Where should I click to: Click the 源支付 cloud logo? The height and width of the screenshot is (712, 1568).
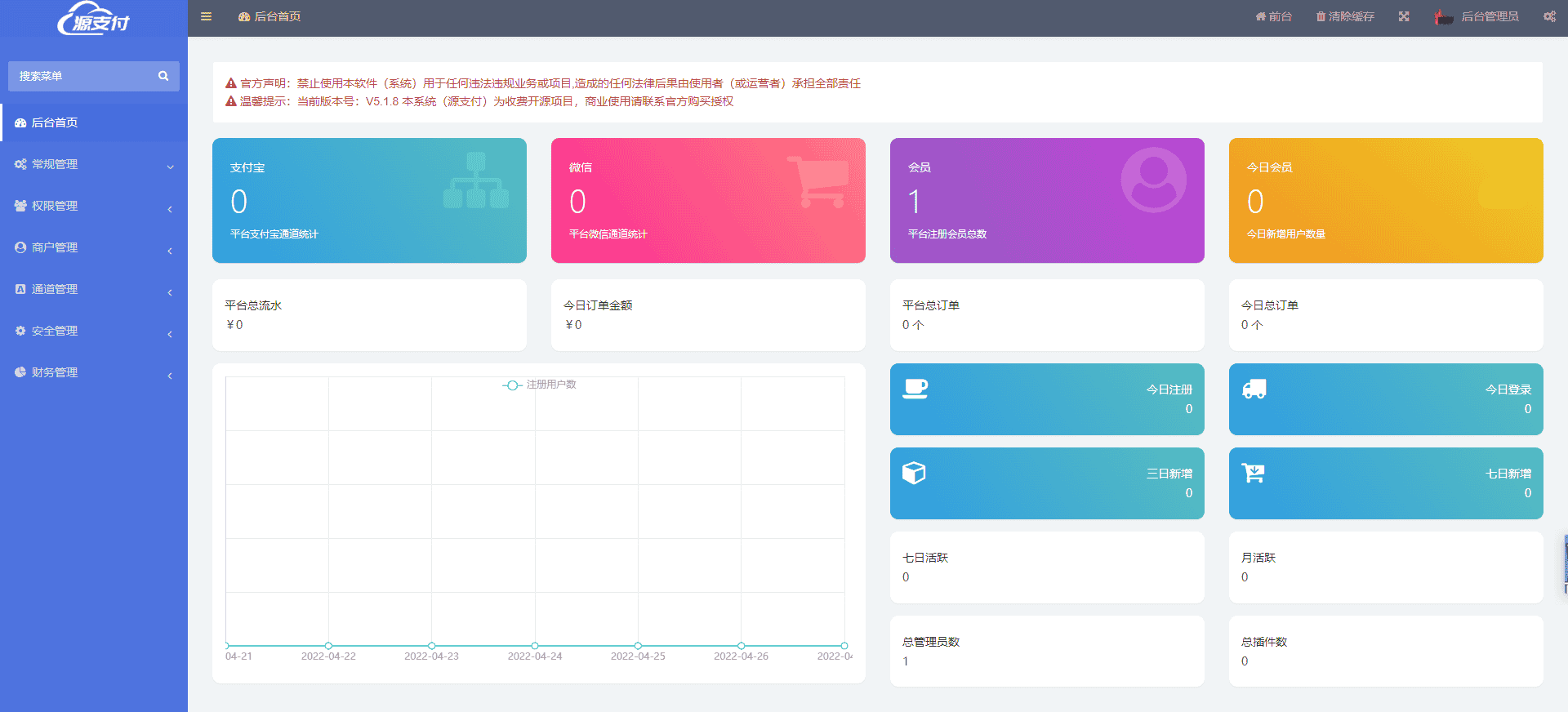tap(94, 18)
